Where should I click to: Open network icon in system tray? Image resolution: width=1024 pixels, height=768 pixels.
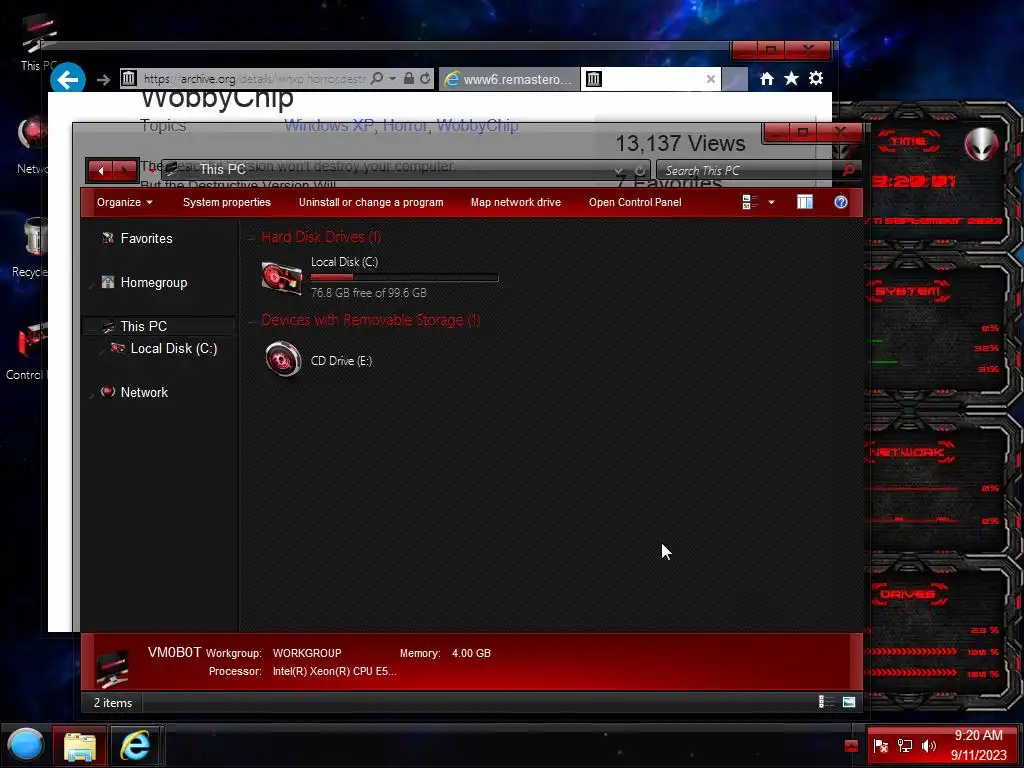[x=904, y=746]
